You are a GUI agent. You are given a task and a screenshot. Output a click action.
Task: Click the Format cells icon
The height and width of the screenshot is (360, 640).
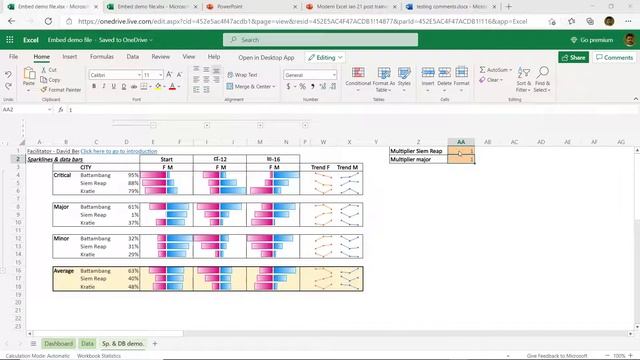click(461, 73)
